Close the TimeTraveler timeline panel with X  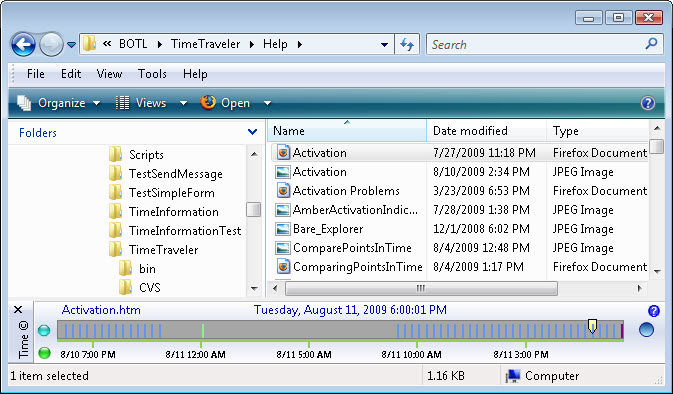click(x=18, y=309)
